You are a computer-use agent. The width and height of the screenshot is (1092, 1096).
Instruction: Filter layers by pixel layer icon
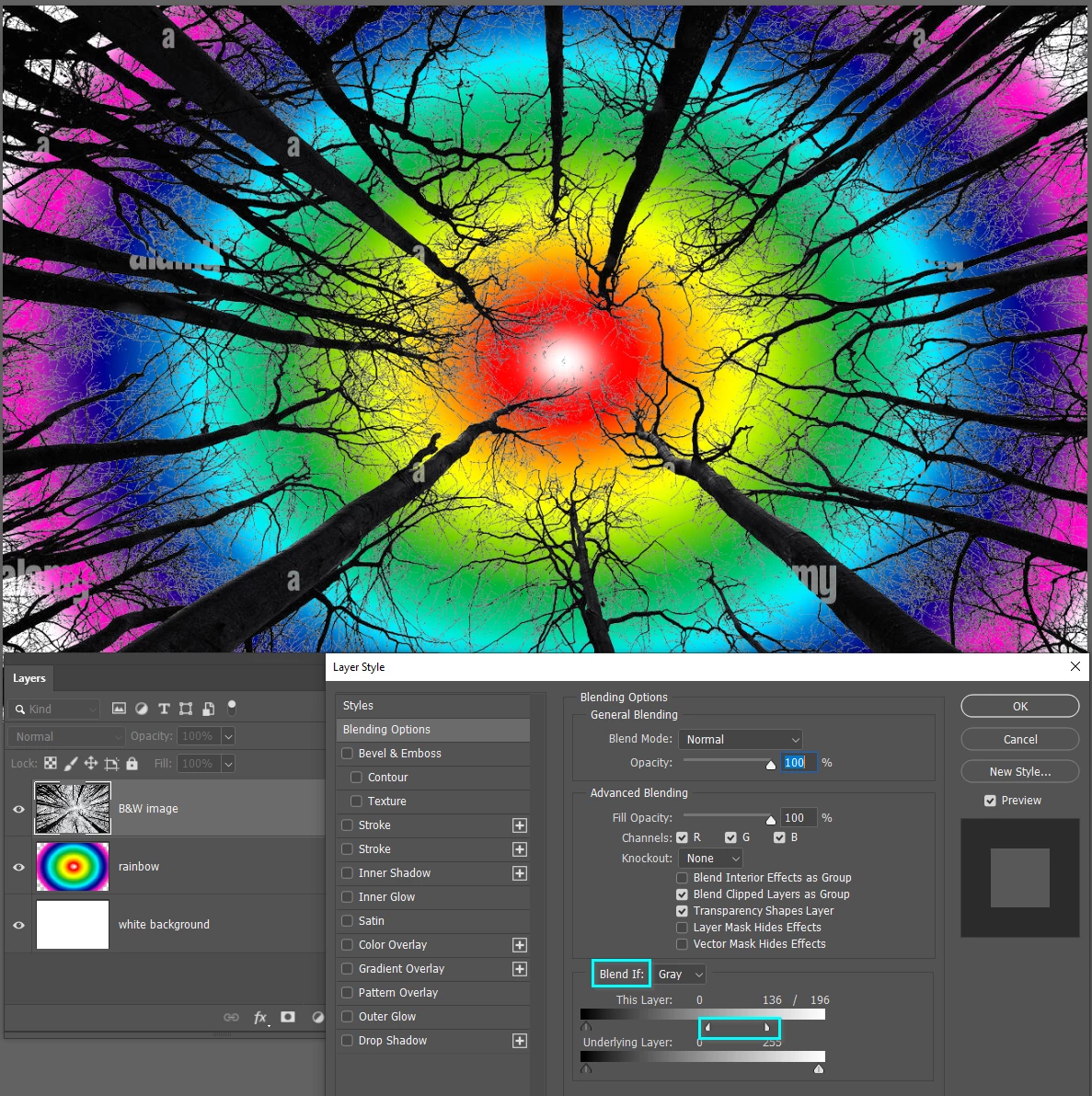(x=120, y=709)
